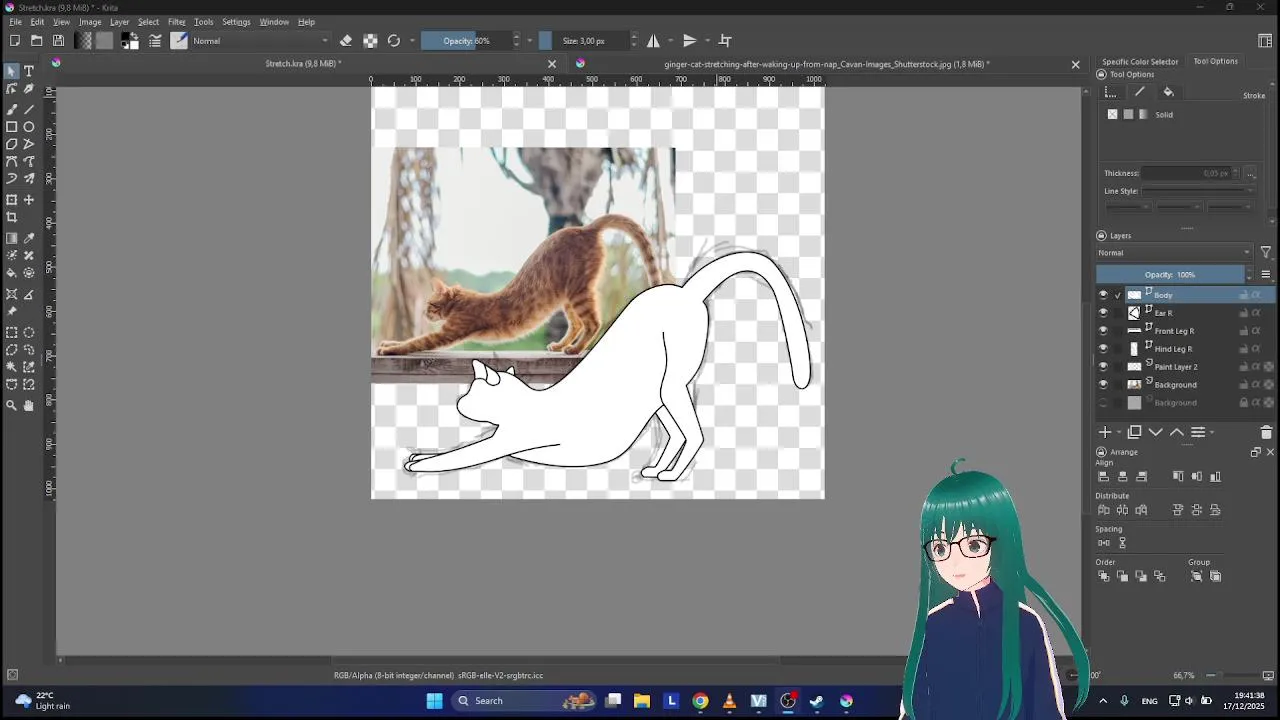Screen dimensions: 1280x720
Task: Close the Stretch.kra document tab
Action: (551, 64)
